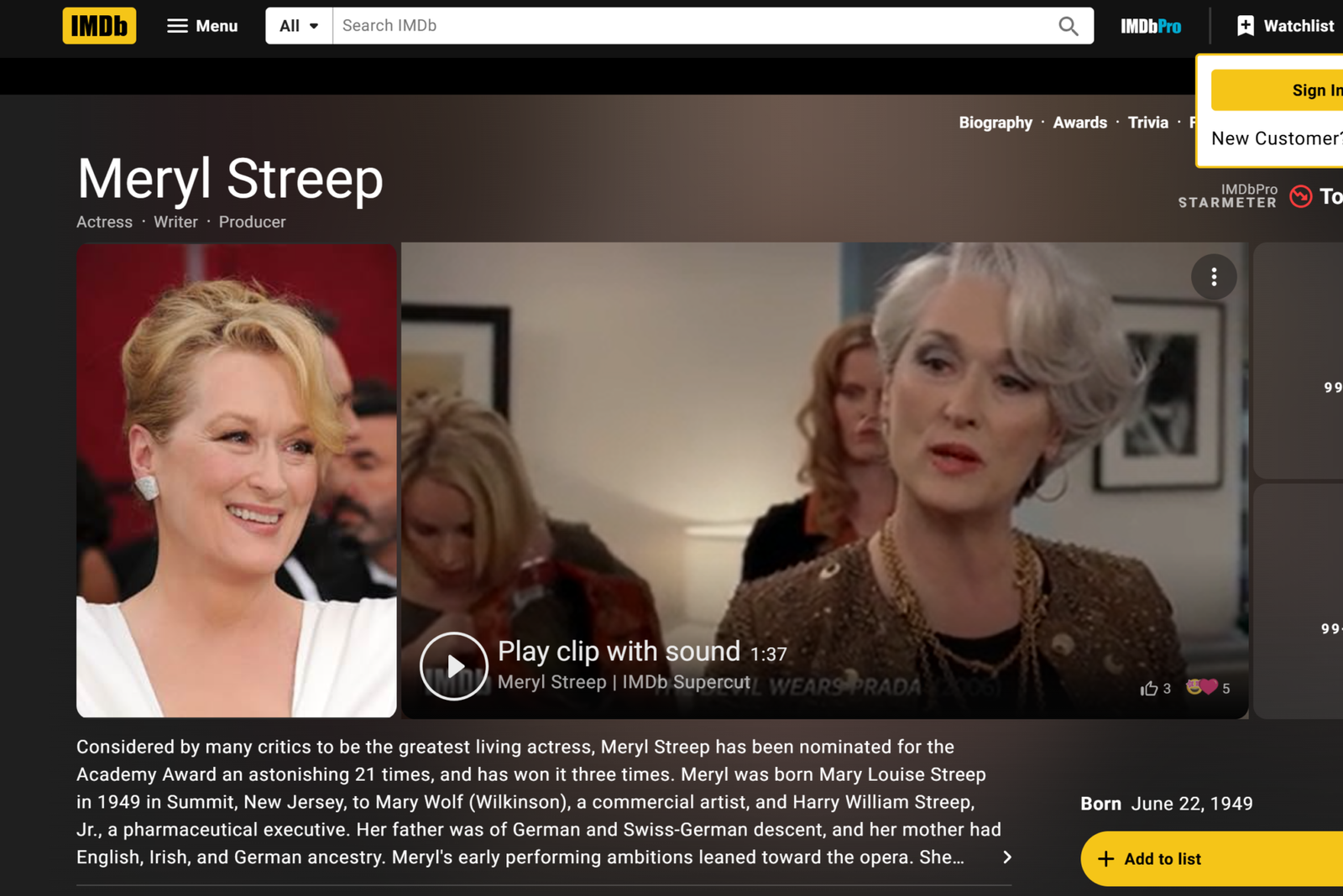
Task: Click the STARmeter trend icon
Action: (x=1300, y=196)
